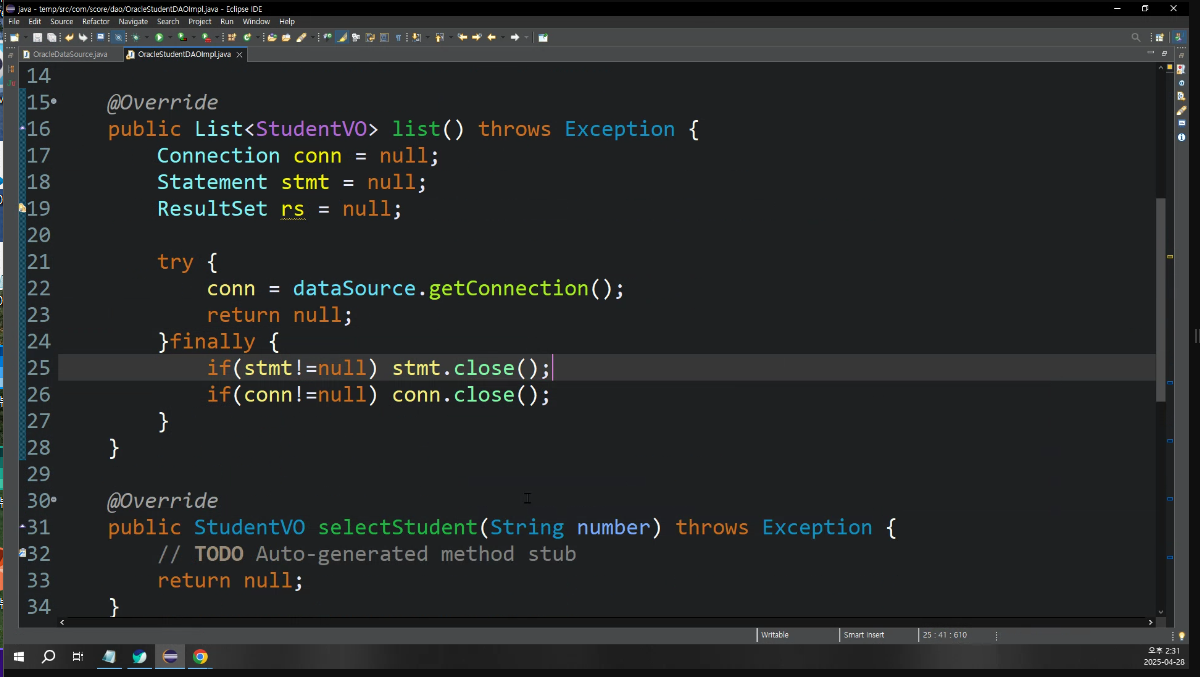Open Chrome from the taskbar
1200x677 pixels.
tap(200, 657)
